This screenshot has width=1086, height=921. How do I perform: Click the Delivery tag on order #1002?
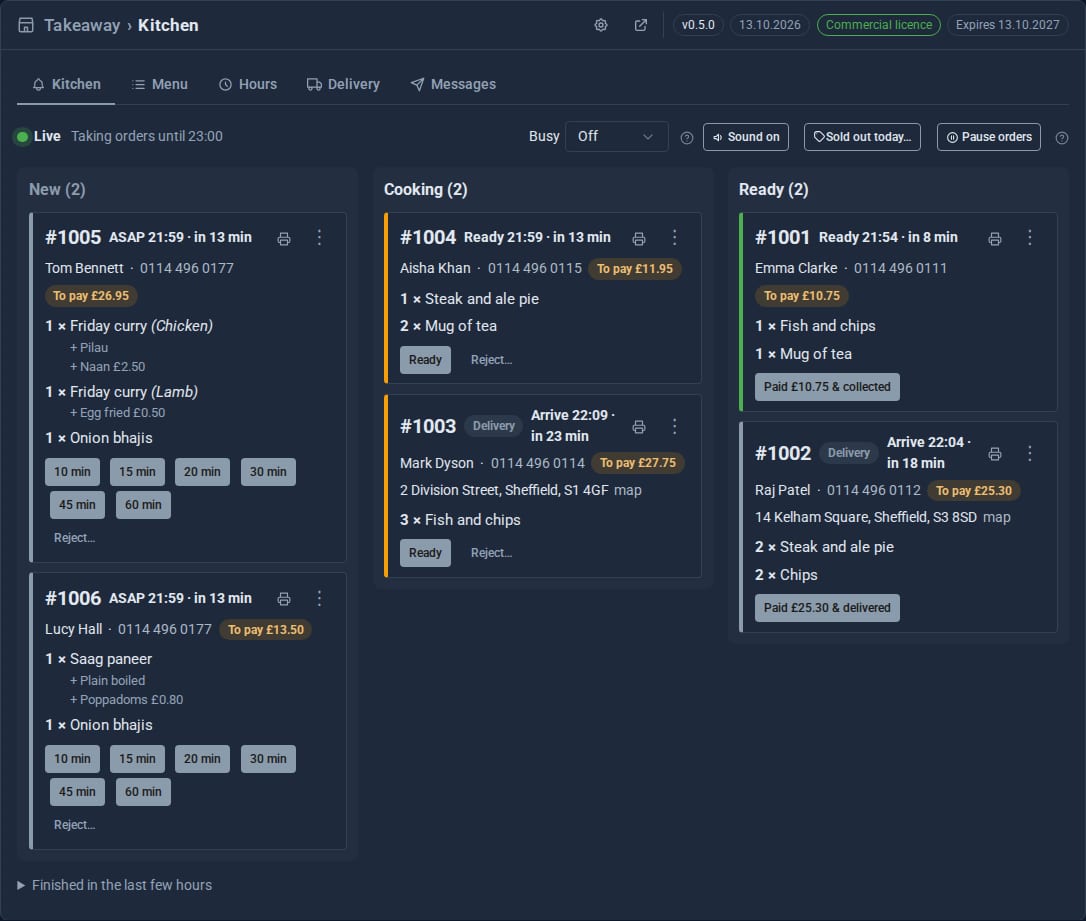click(848, 453)
